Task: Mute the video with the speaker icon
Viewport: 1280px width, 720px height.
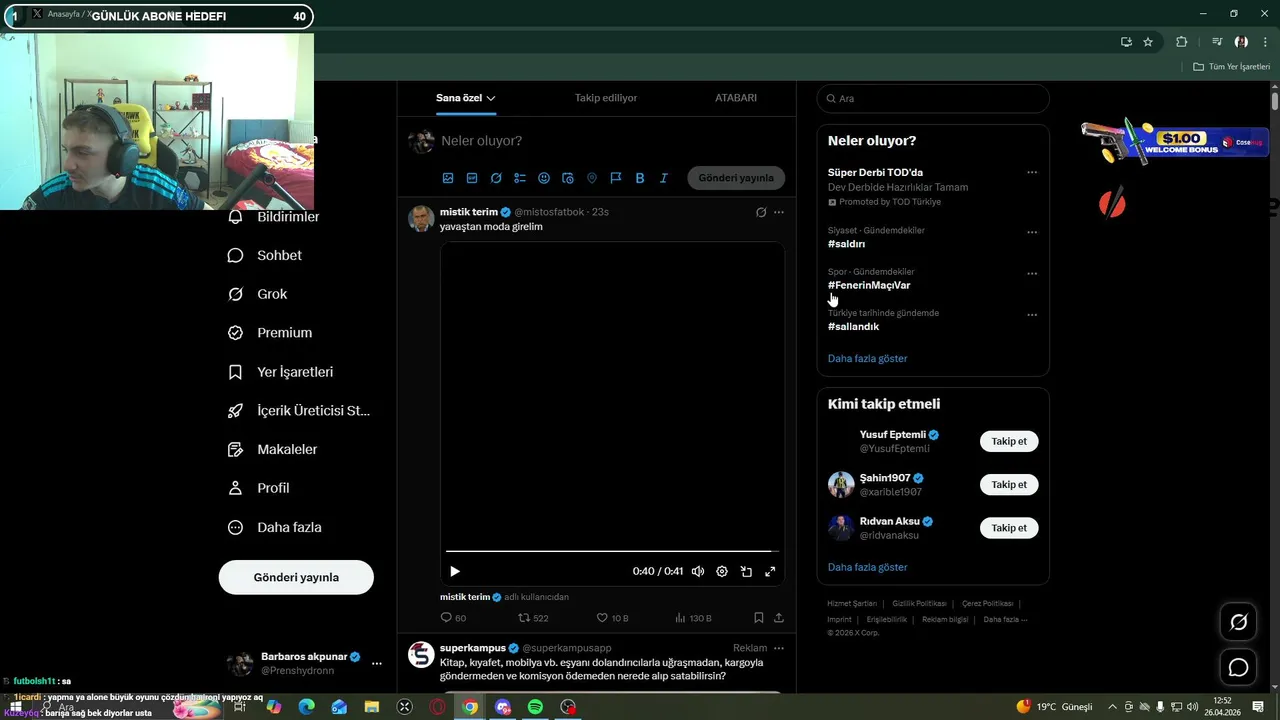Action: [x=698, y=571]
